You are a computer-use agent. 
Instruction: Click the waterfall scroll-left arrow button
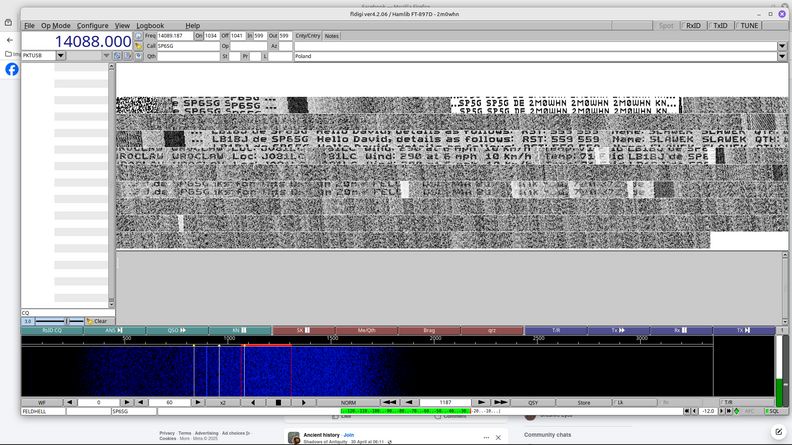(253, 403)
